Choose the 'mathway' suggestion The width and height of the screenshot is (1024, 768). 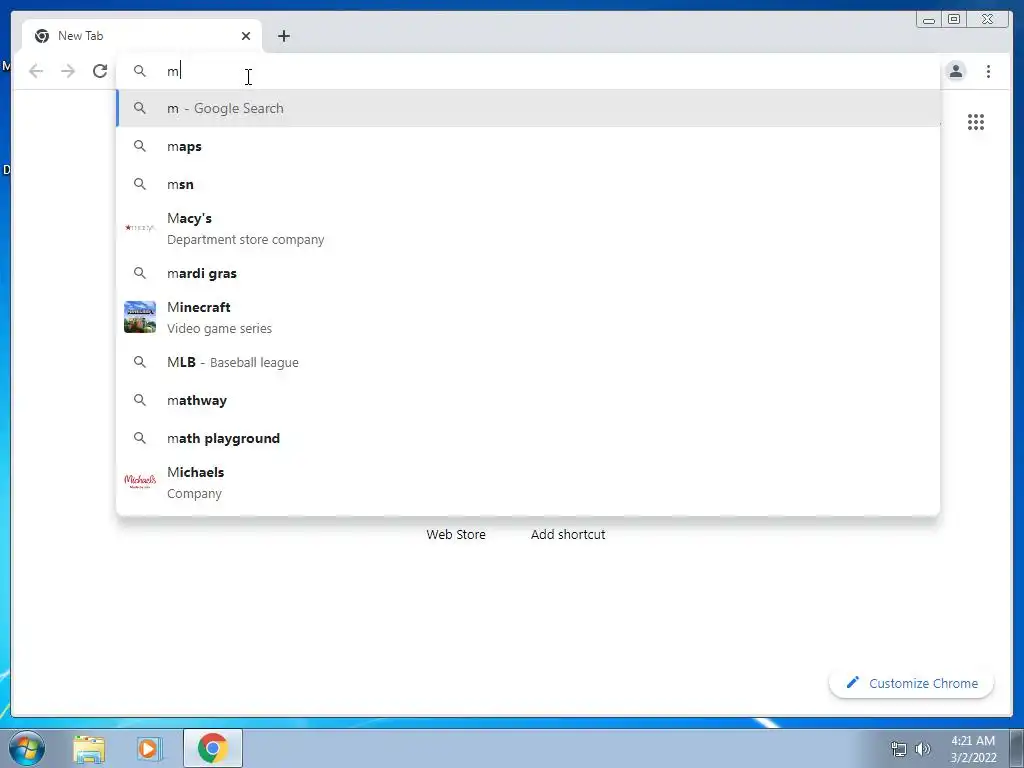click(x=528, y=400)
